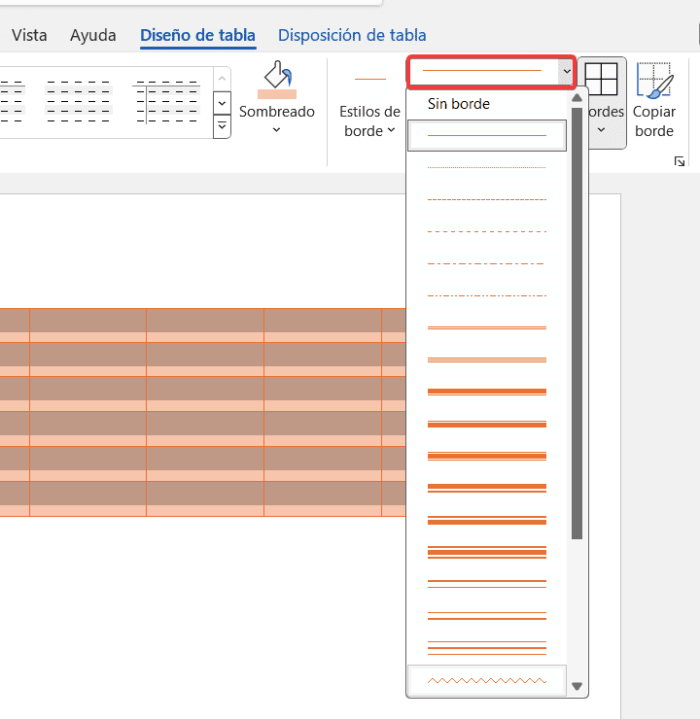Open the Ayuda tab
Screen dimensions: 700x719
click(93, 35)
